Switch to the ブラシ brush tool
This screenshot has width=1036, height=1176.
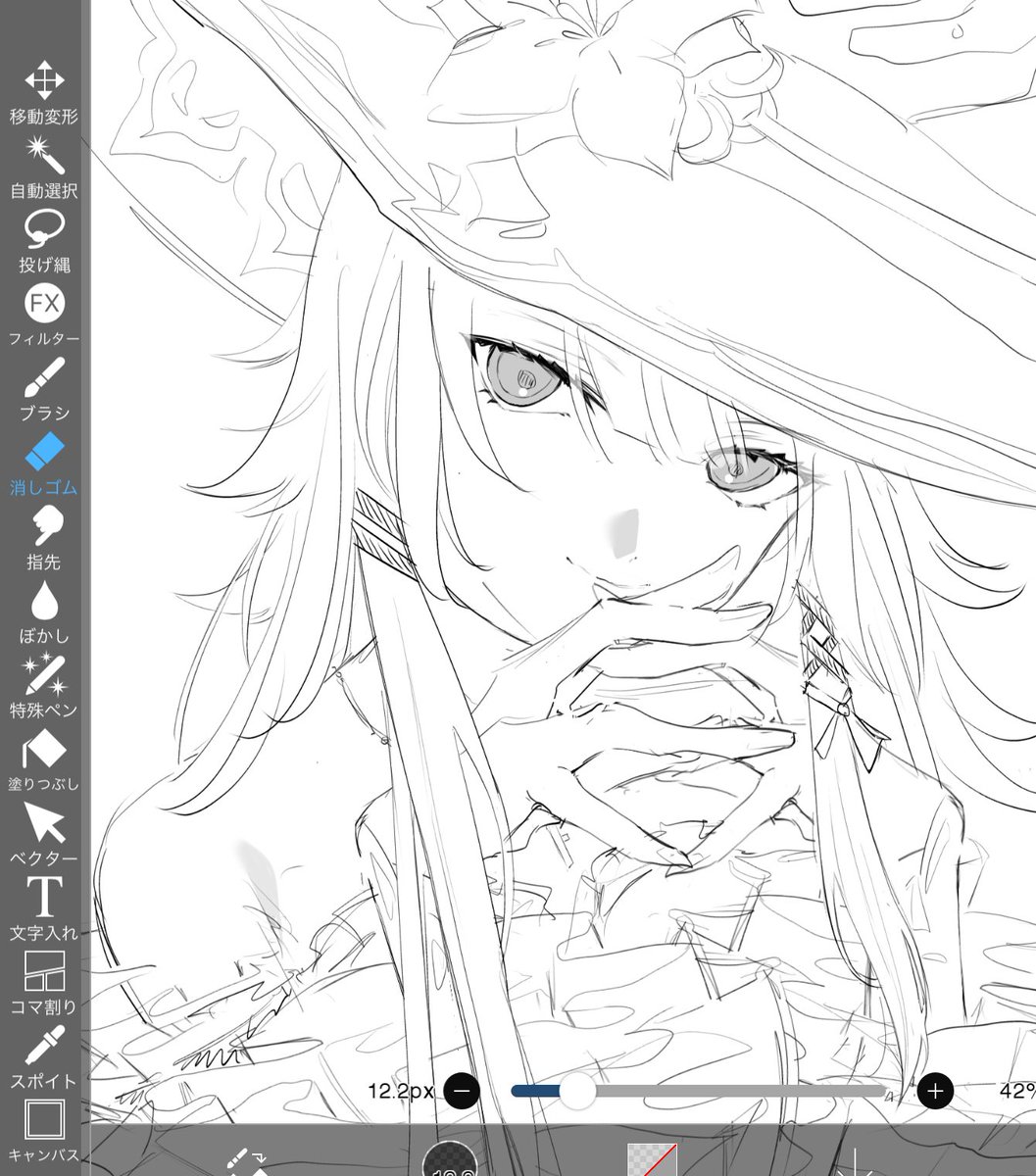pyautogui.click(x=44, y=390)
